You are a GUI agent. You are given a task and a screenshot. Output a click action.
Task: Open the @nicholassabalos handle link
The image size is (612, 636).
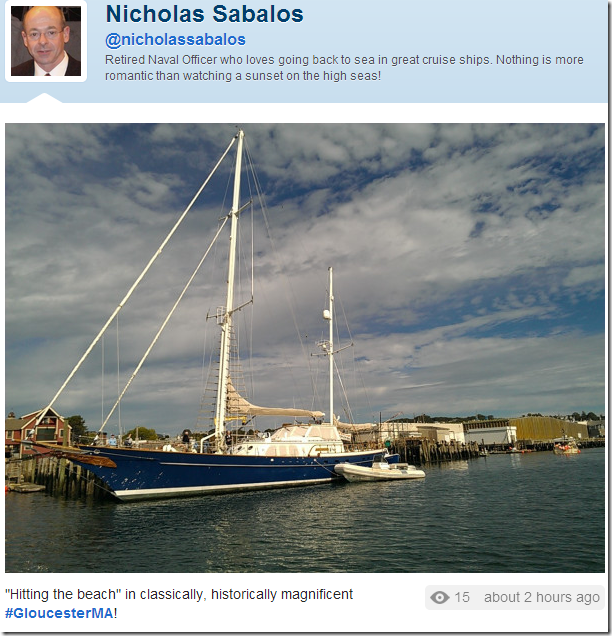[x=175, y=40]
